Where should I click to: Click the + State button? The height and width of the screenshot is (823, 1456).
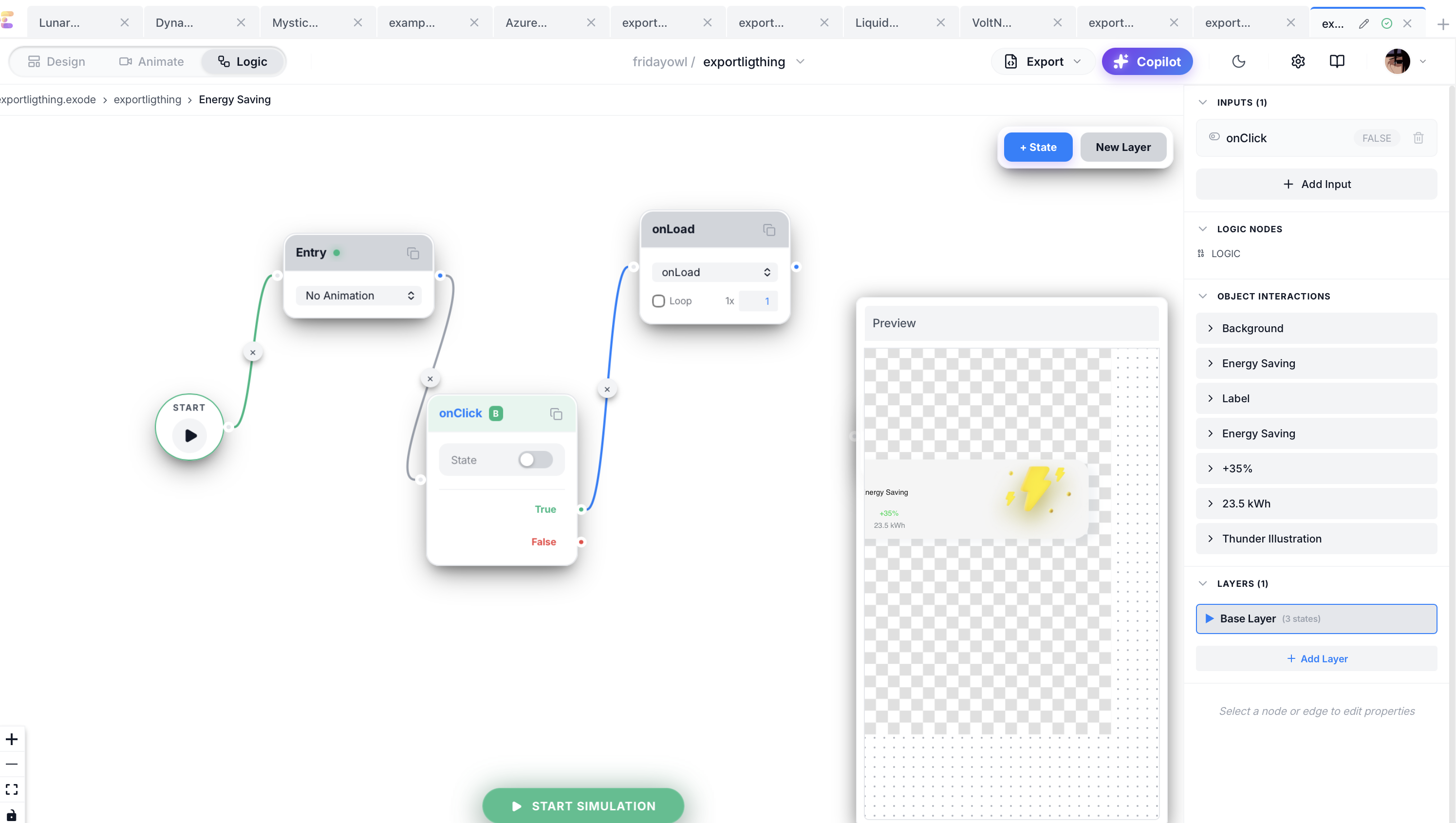click(1038, 147)
